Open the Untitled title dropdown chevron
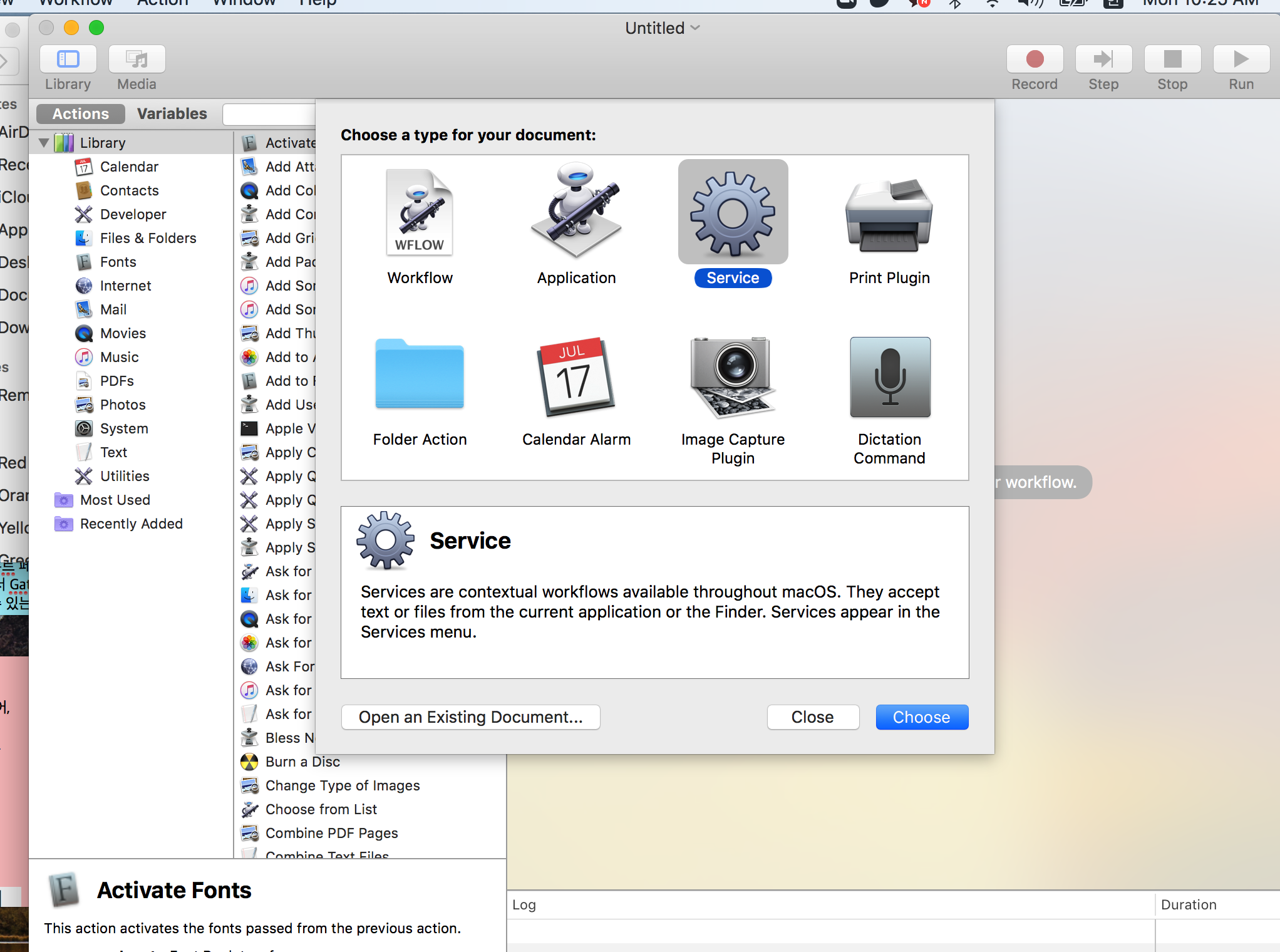Screen dimensions: 1280x952 [x=695, y=28]
